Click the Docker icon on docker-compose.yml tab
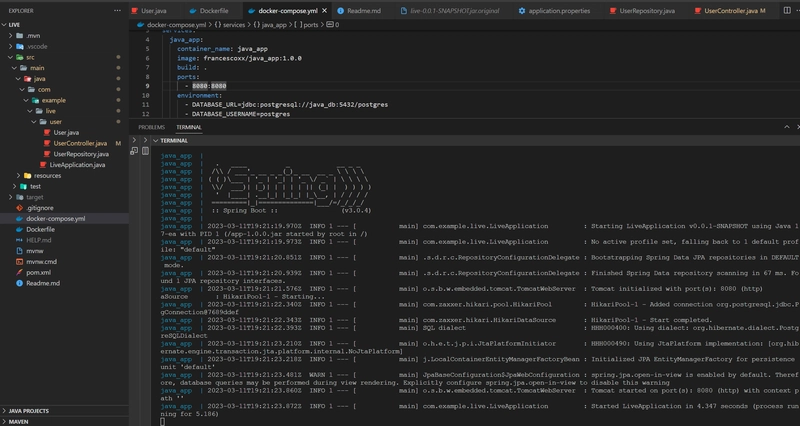The height and width of the screenshot is (426, 800). (252, 11)
